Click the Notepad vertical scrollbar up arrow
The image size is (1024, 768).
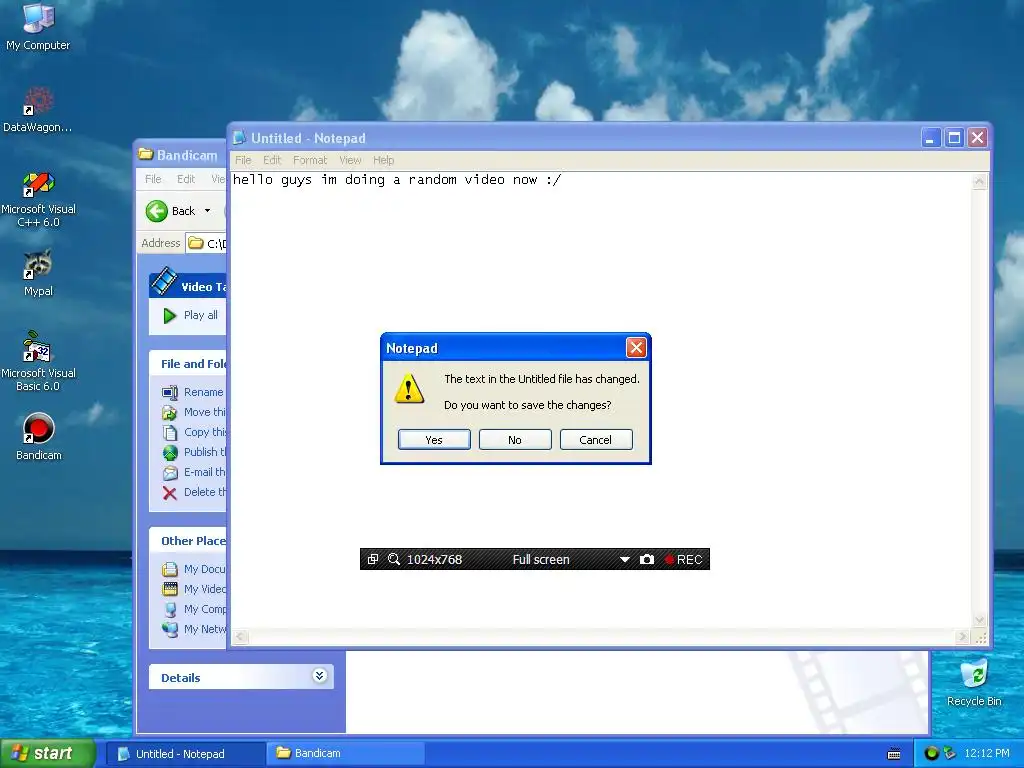979,182
